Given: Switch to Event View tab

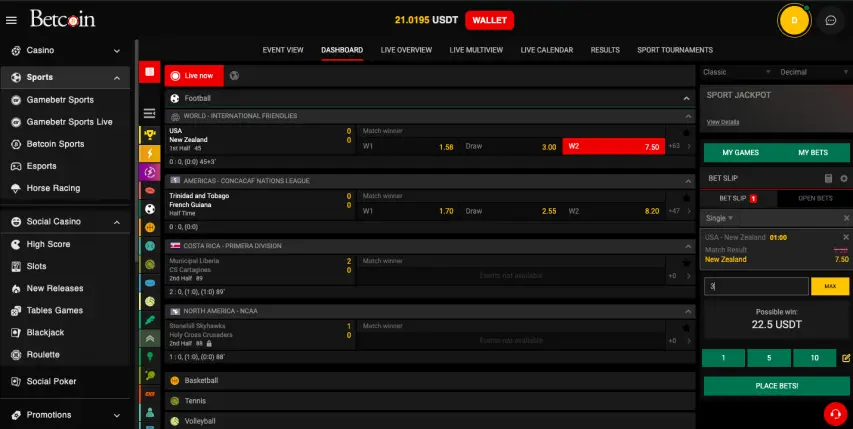Looking at the screenshot, I should pos(283,50).
